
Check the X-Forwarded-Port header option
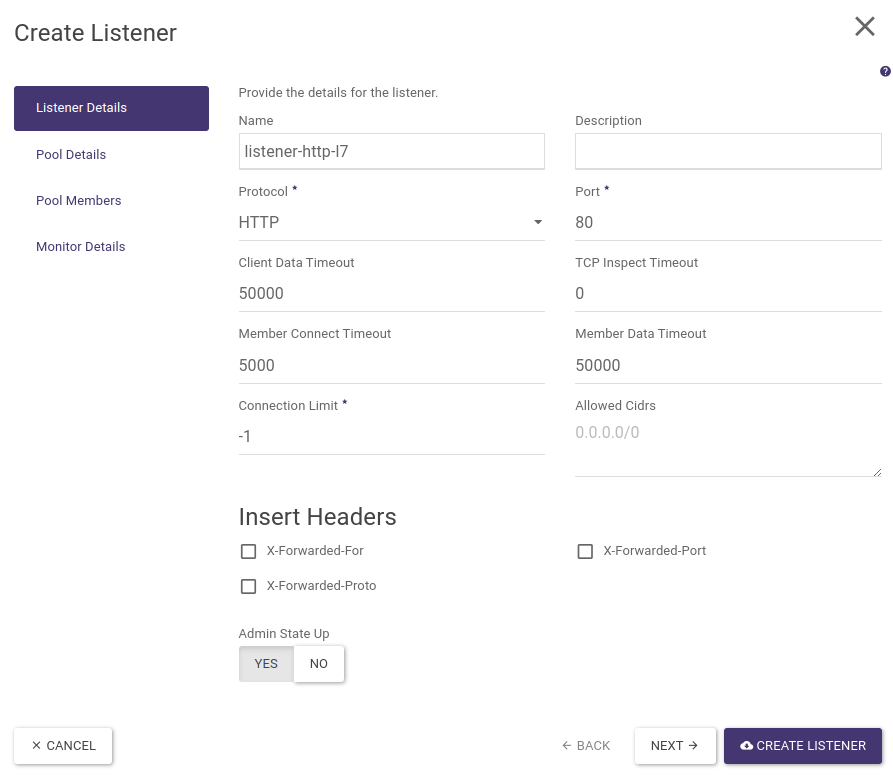click(x=586, y=551)
